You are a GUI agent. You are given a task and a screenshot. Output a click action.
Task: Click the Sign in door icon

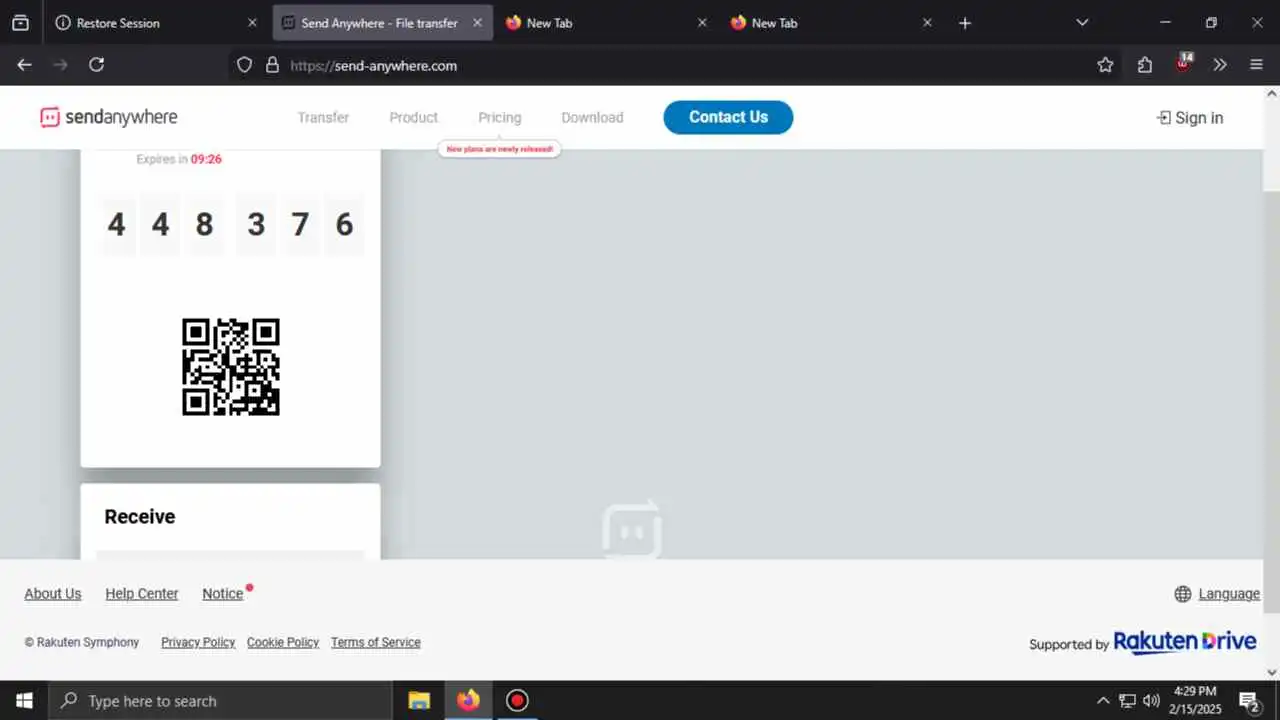point(1164,118)
